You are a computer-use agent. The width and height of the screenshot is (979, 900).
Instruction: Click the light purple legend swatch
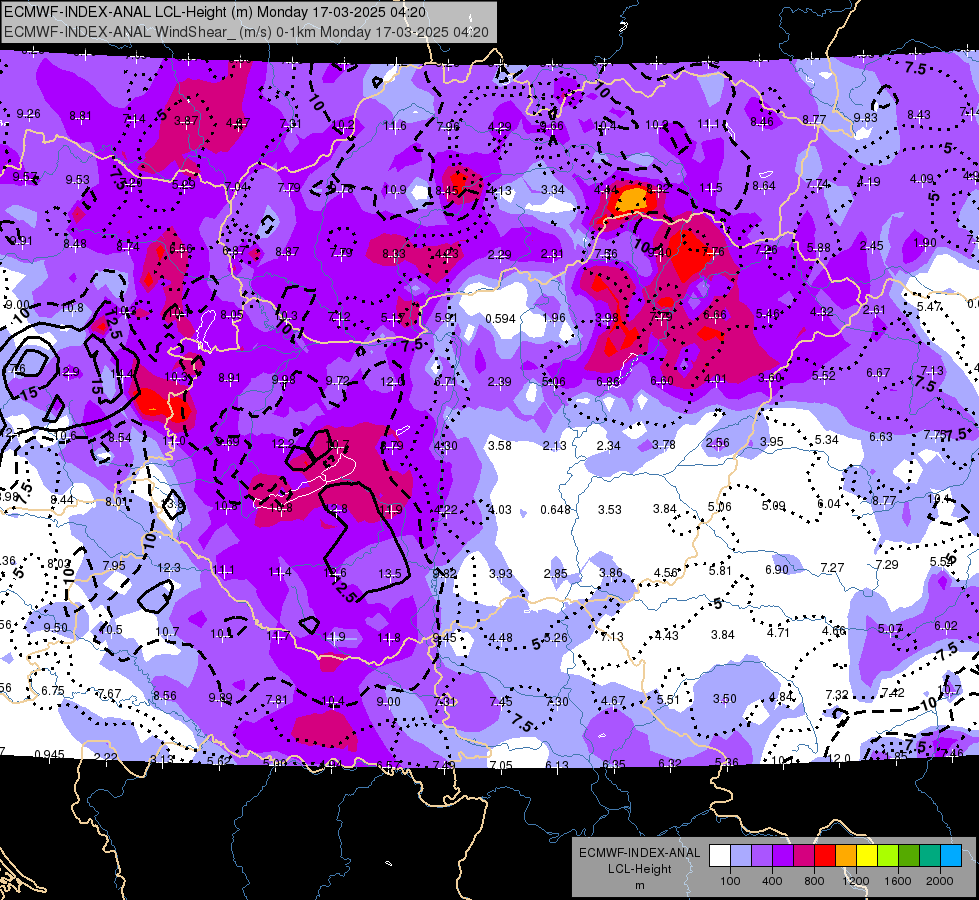click(x=762, y=856)
